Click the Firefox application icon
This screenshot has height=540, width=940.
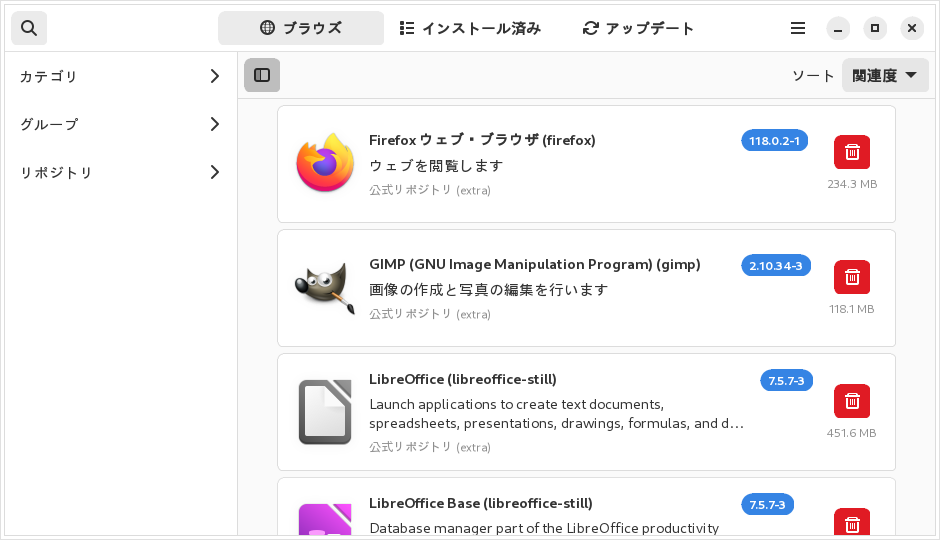[325, 163]
